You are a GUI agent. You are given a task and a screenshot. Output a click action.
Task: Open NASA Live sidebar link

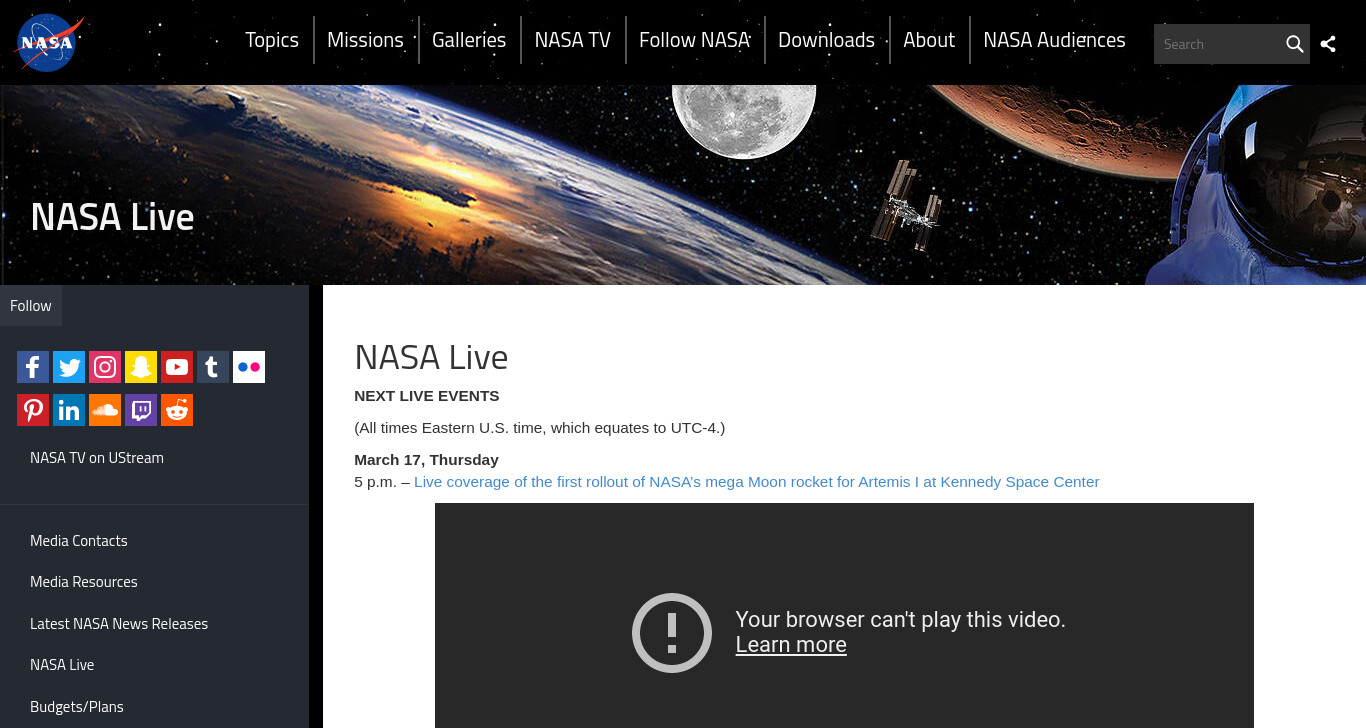(62, 665)
